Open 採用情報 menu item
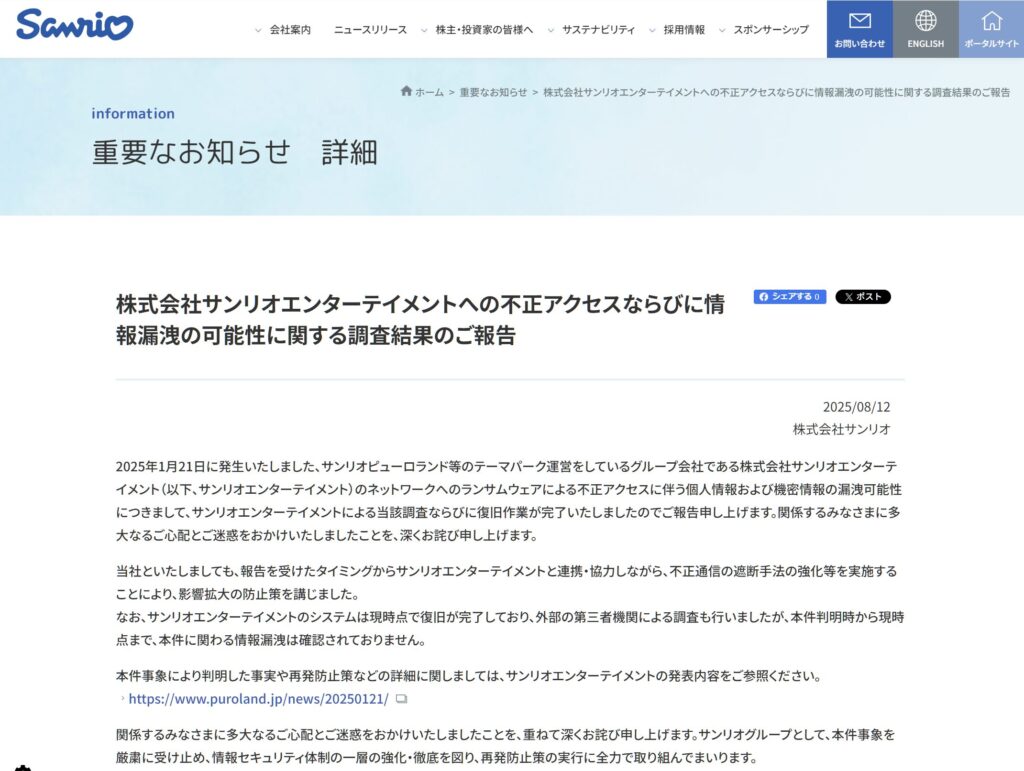Viewport: 1024px width, 771px height. (684, 29)
